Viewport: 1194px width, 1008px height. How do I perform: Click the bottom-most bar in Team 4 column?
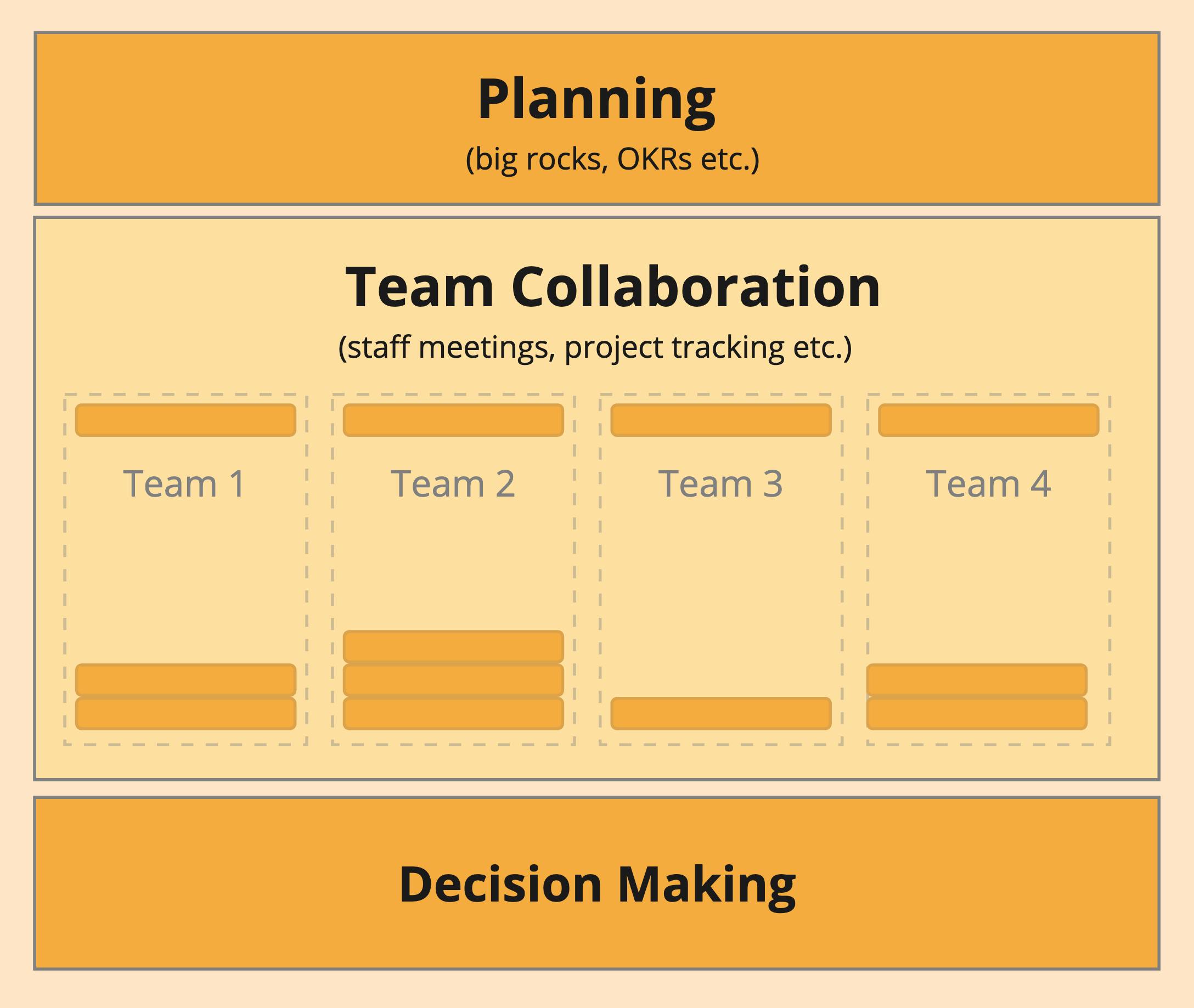coord(977,713)
